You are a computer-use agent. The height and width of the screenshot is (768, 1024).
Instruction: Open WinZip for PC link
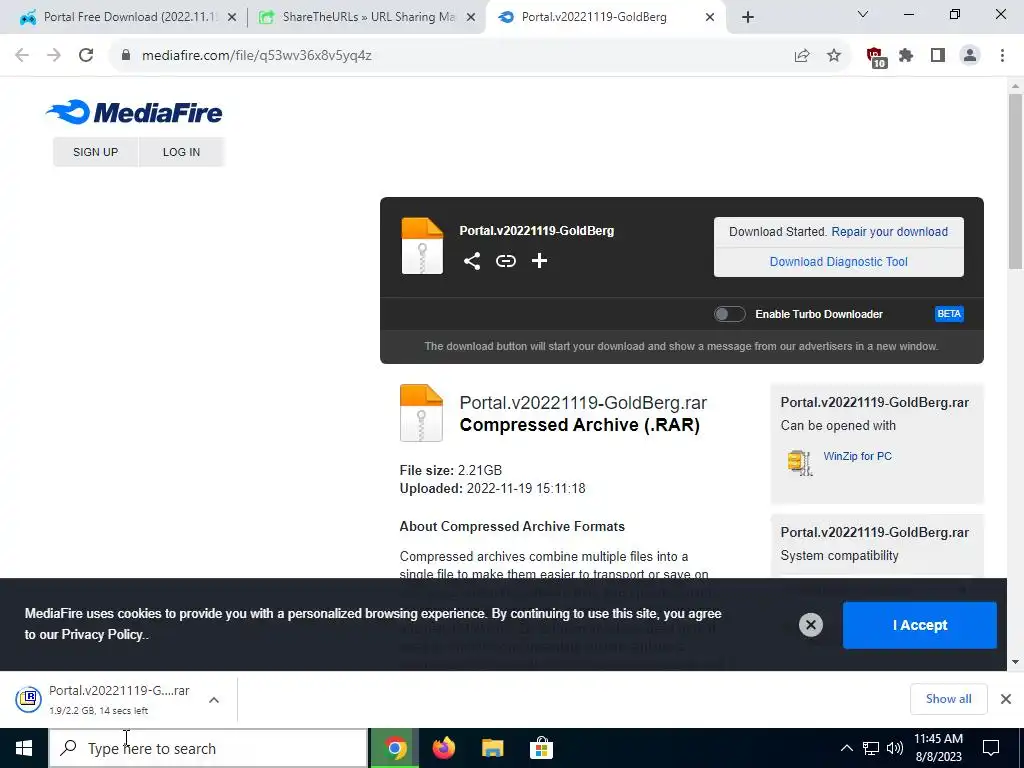[857, 456]
